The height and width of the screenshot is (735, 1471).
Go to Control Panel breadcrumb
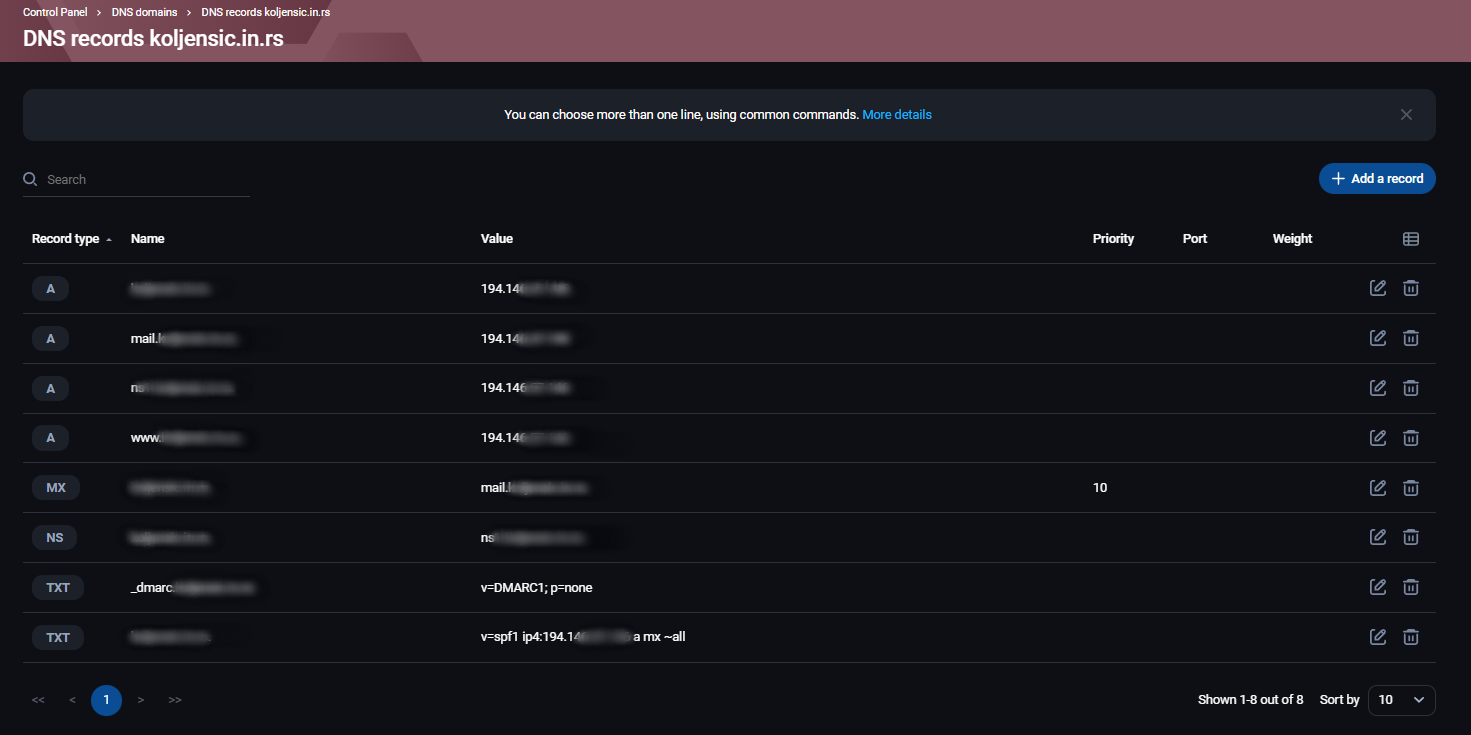click(x=55, y=12)
